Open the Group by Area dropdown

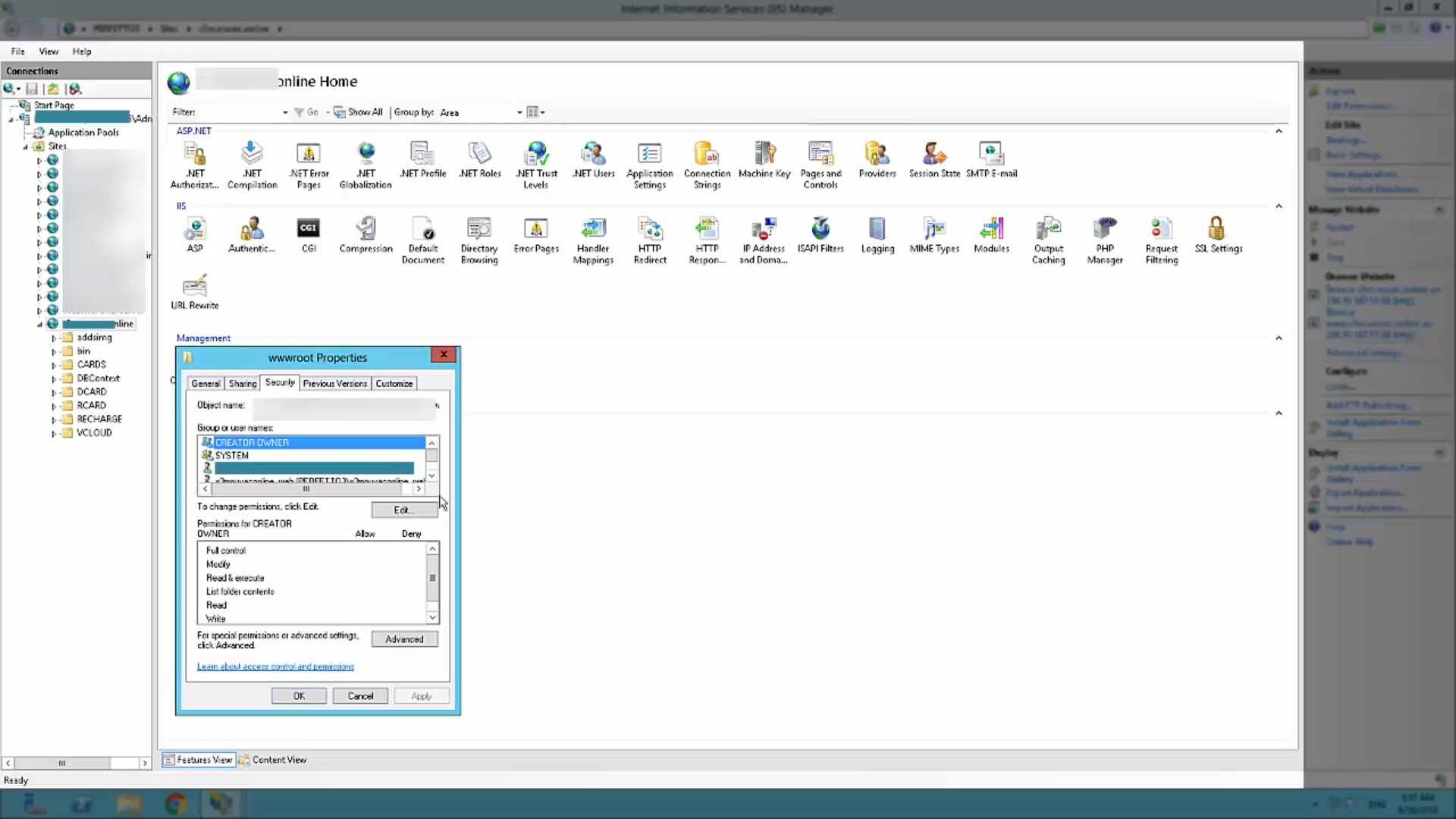[519, 112]
